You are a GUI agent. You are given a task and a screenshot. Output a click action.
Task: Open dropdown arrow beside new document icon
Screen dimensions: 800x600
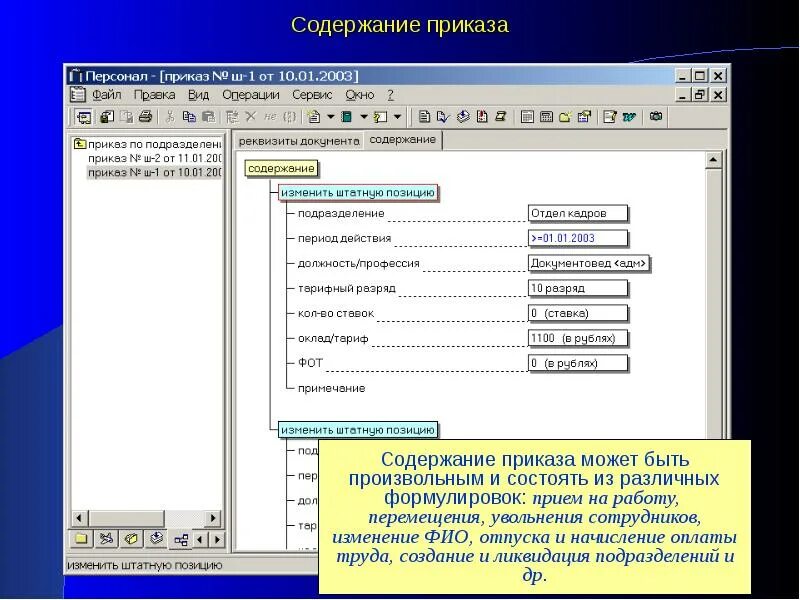[x=331, y=117]
